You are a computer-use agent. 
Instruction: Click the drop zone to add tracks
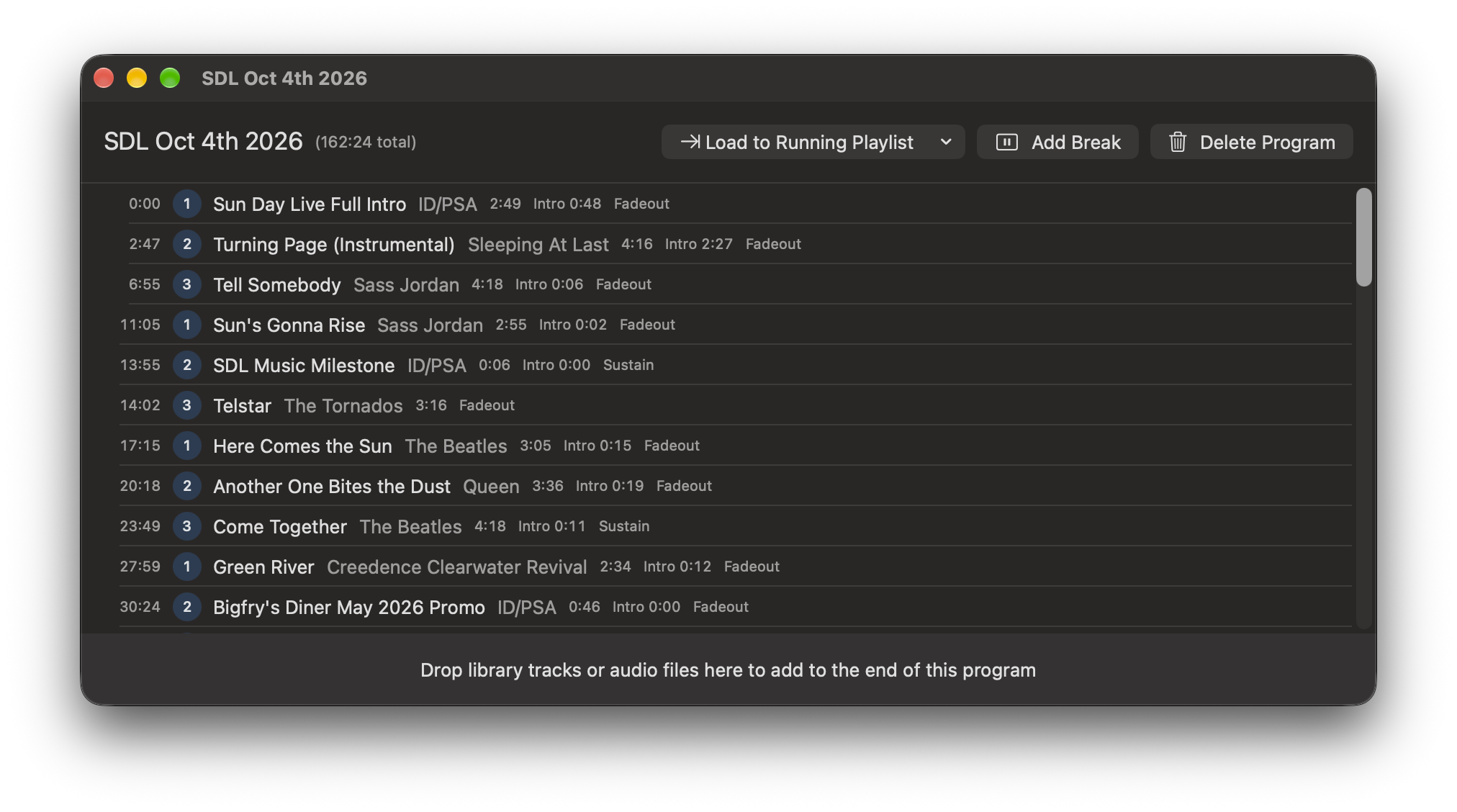click(x=728, y=669)
